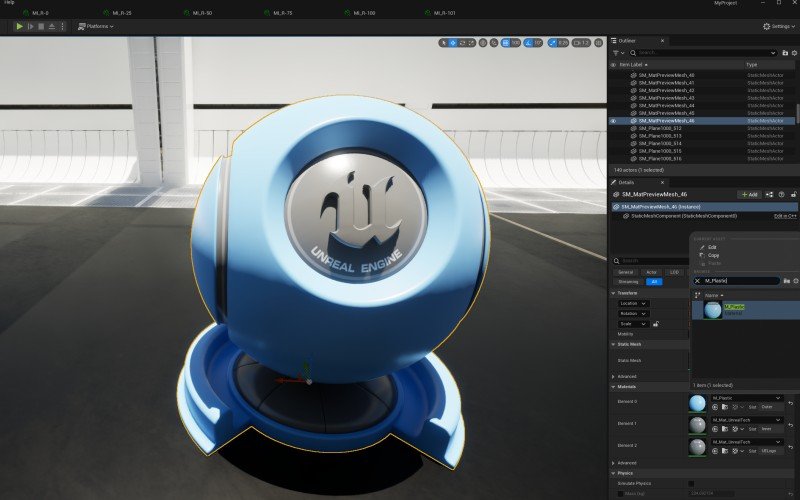This screenshot has height=500, width=800.
Task: Open the ML_R-0 level tab
Action: (36, 13)
